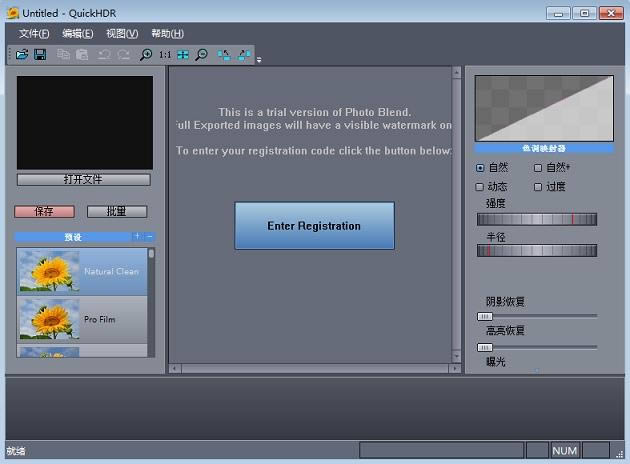The image size is (630, 464).
Task: Close the QuickHDR window
Action: point(611,13)
